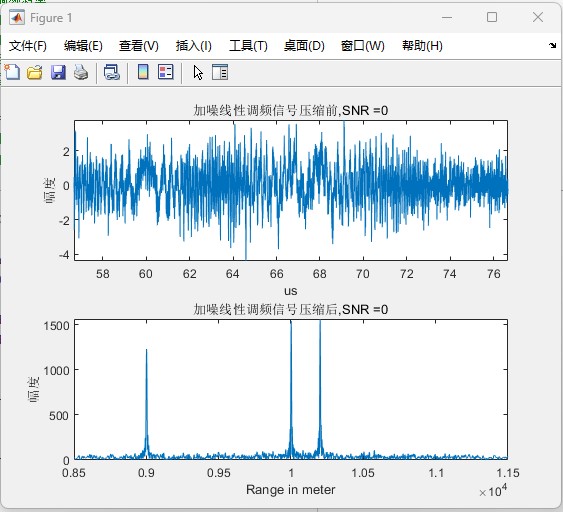
Task: Click the New Figure toolbar icon
Action: coord(13,73)
